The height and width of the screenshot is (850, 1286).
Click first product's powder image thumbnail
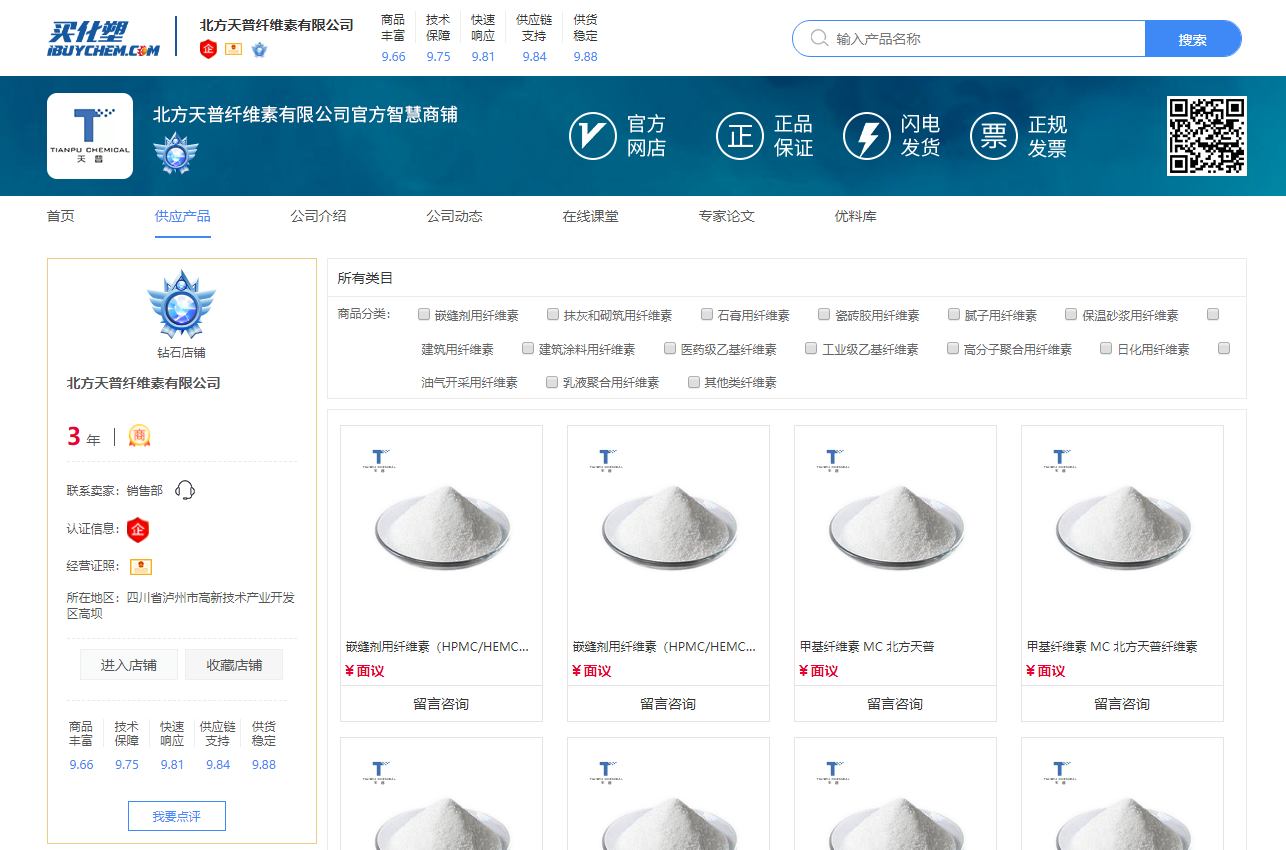pyautogui.click(x=441, y=528)
